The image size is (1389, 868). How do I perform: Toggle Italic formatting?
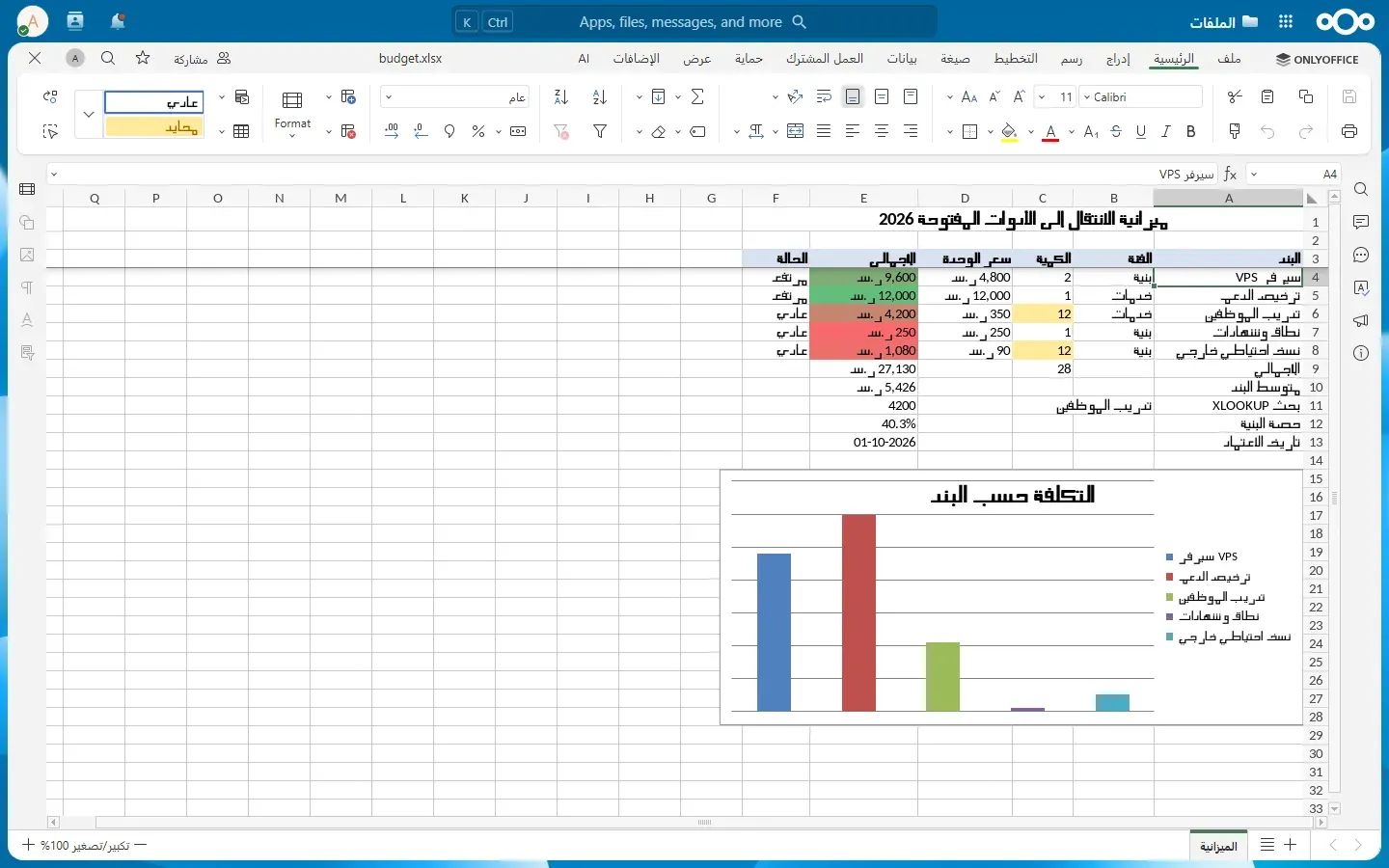pyautogui.click(x=1166, y=131)
